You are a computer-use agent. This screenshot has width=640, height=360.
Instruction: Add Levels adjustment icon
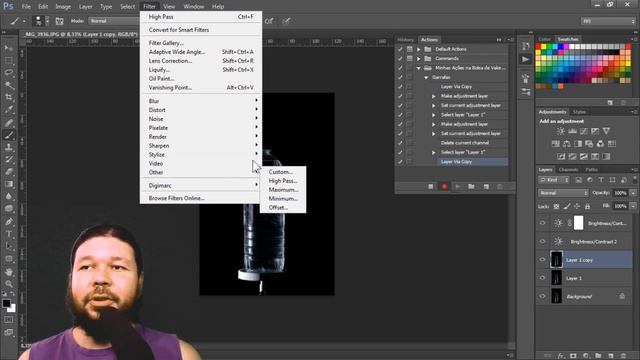tap(572, 131)
